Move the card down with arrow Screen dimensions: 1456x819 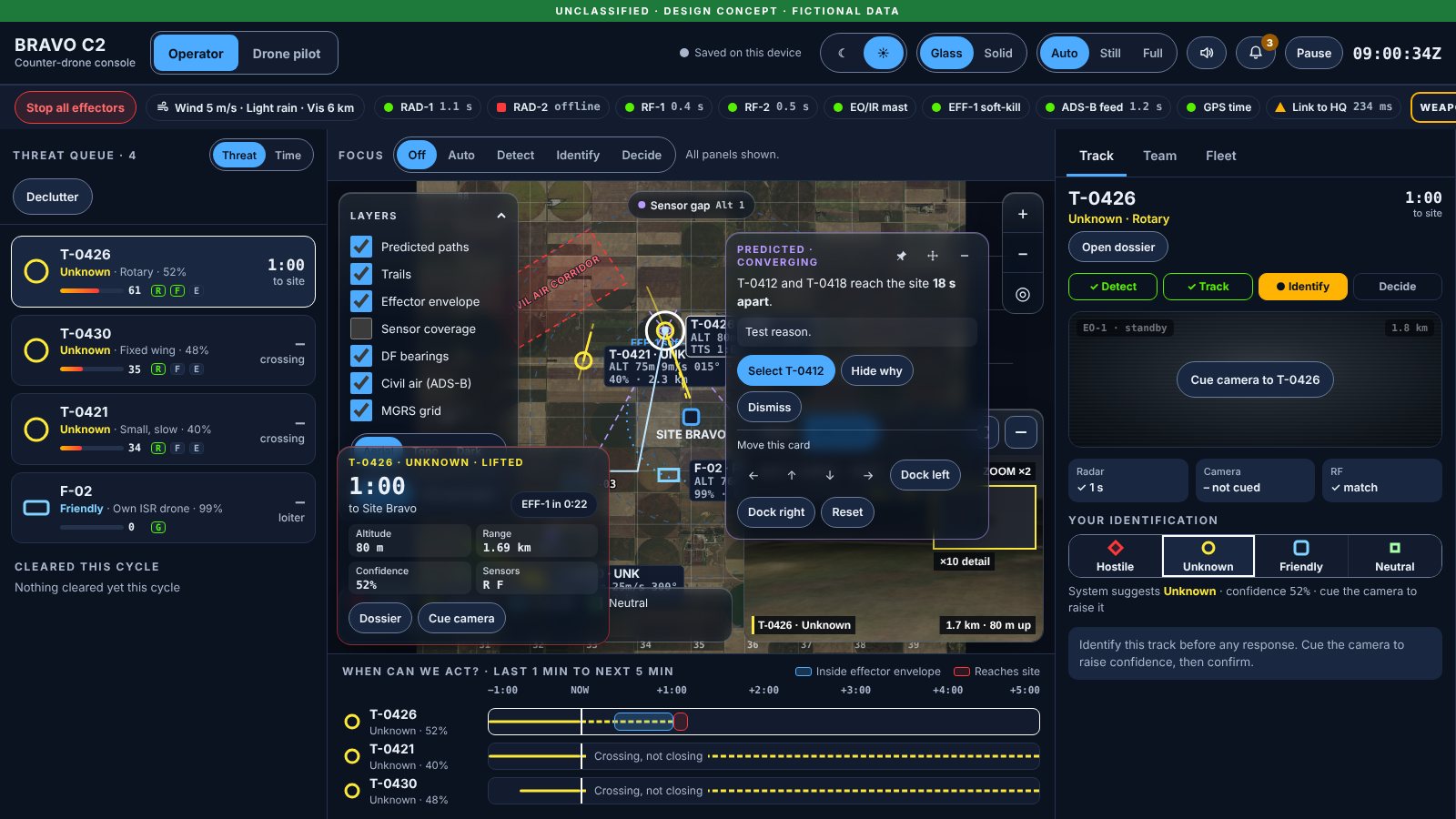830,475
